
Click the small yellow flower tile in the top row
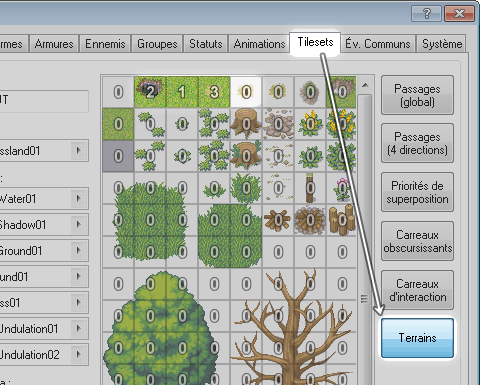(278, 92)
